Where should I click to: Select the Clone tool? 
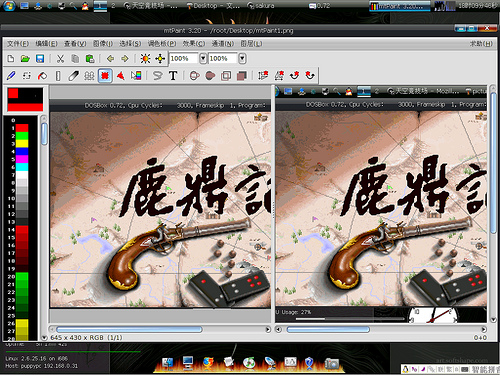pyautogui.click(x=89, y=76)
